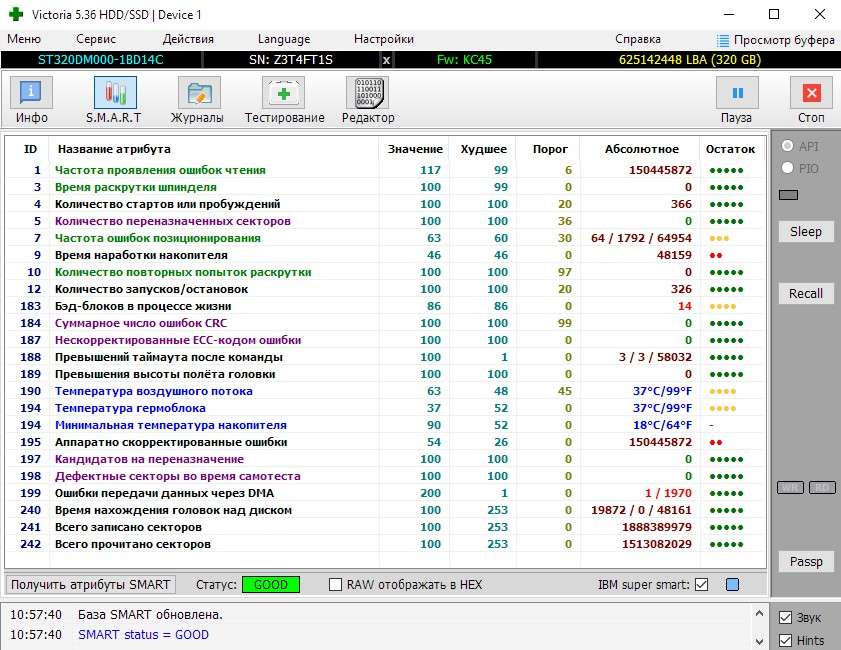Click the Худшее column header
Screen dimensions: 841x650
tap(483, 149)
